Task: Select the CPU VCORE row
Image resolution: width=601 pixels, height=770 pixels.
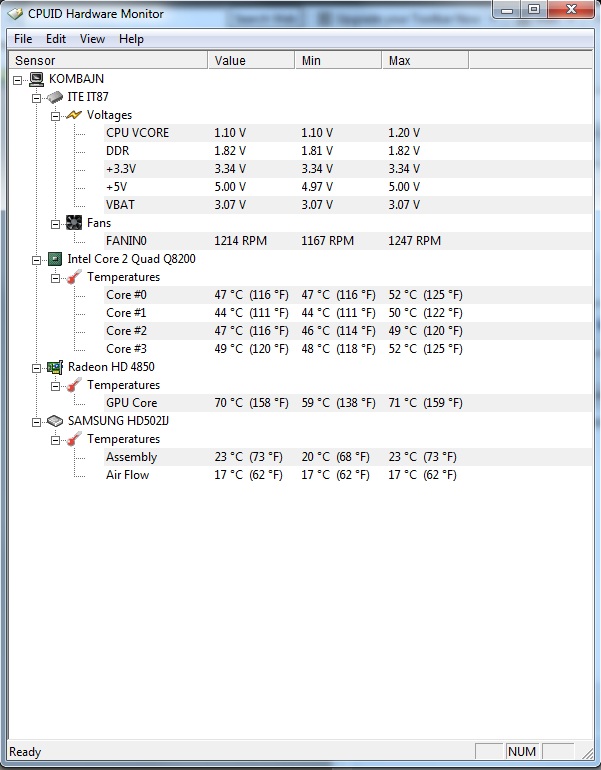Action: 348,133
